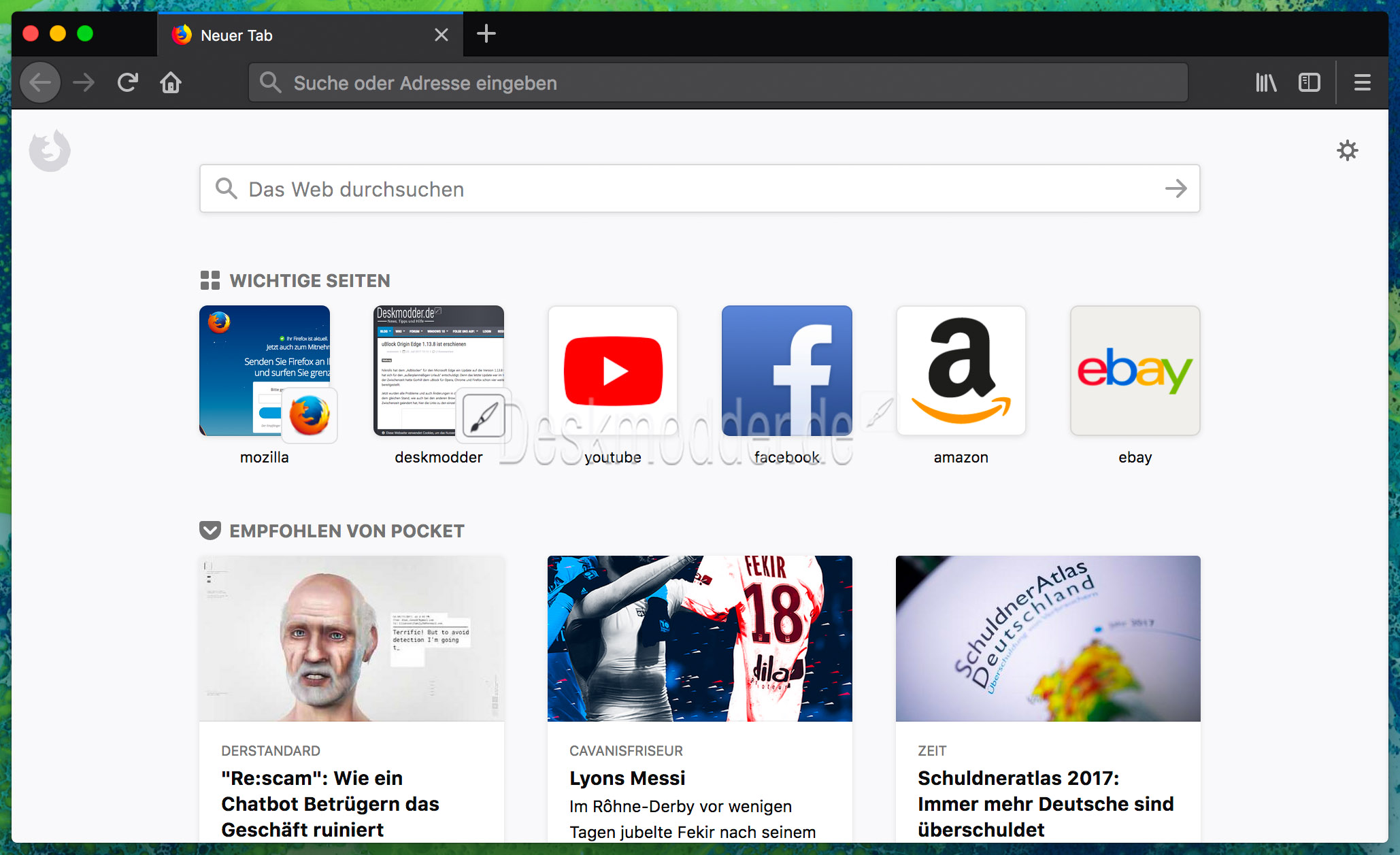Click the brush badge on deskmodder tile
1400x855 pixels.
point(484,415)
